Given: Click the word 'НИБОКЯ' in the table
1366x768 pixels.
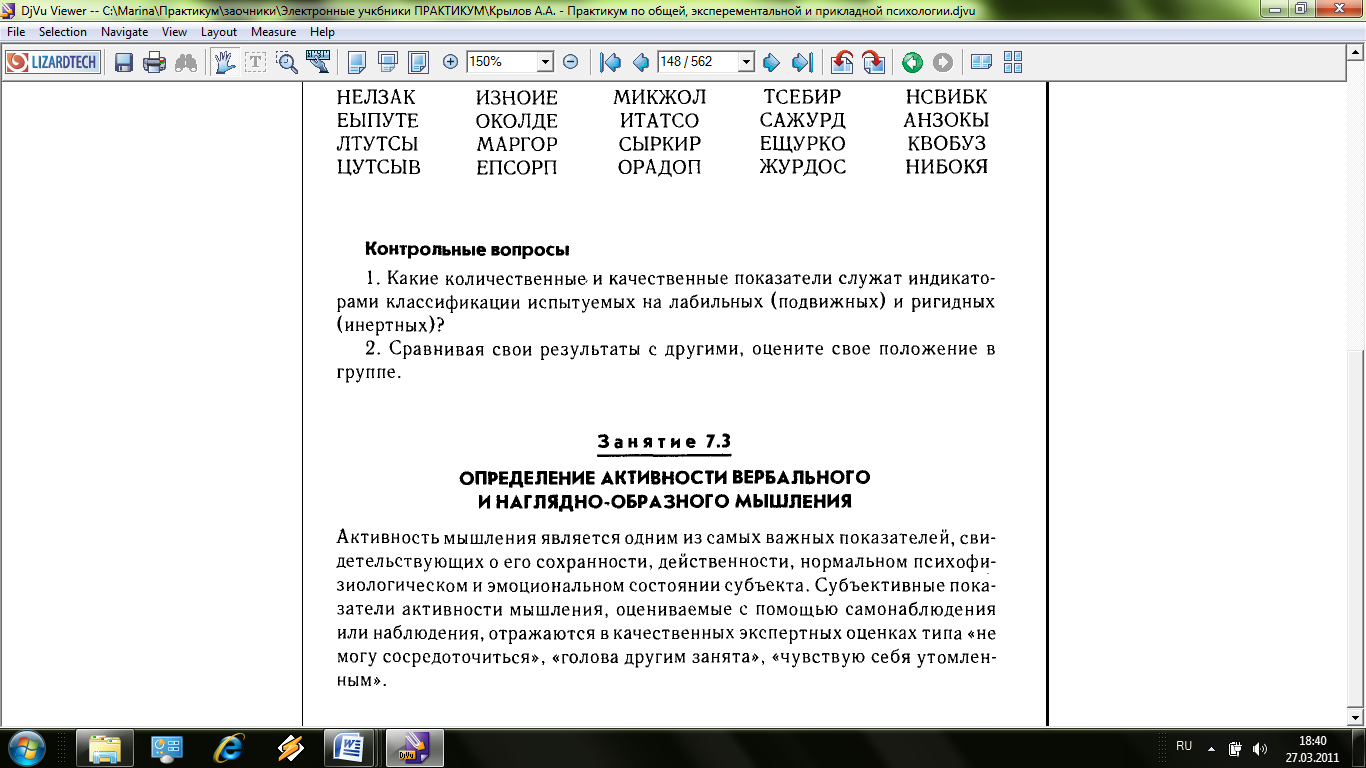Looking at the screenshot, I should 946,167.
